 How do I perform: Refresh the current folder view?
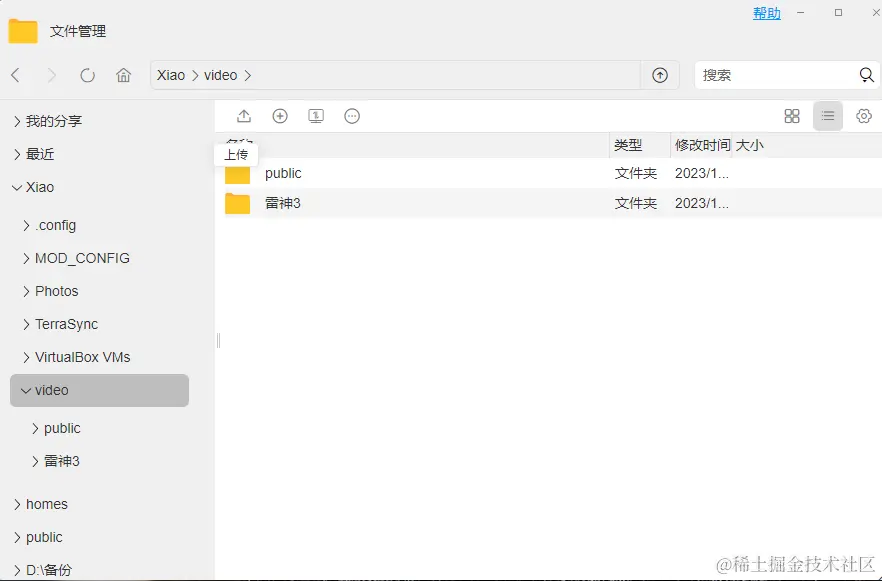point(87,75)
